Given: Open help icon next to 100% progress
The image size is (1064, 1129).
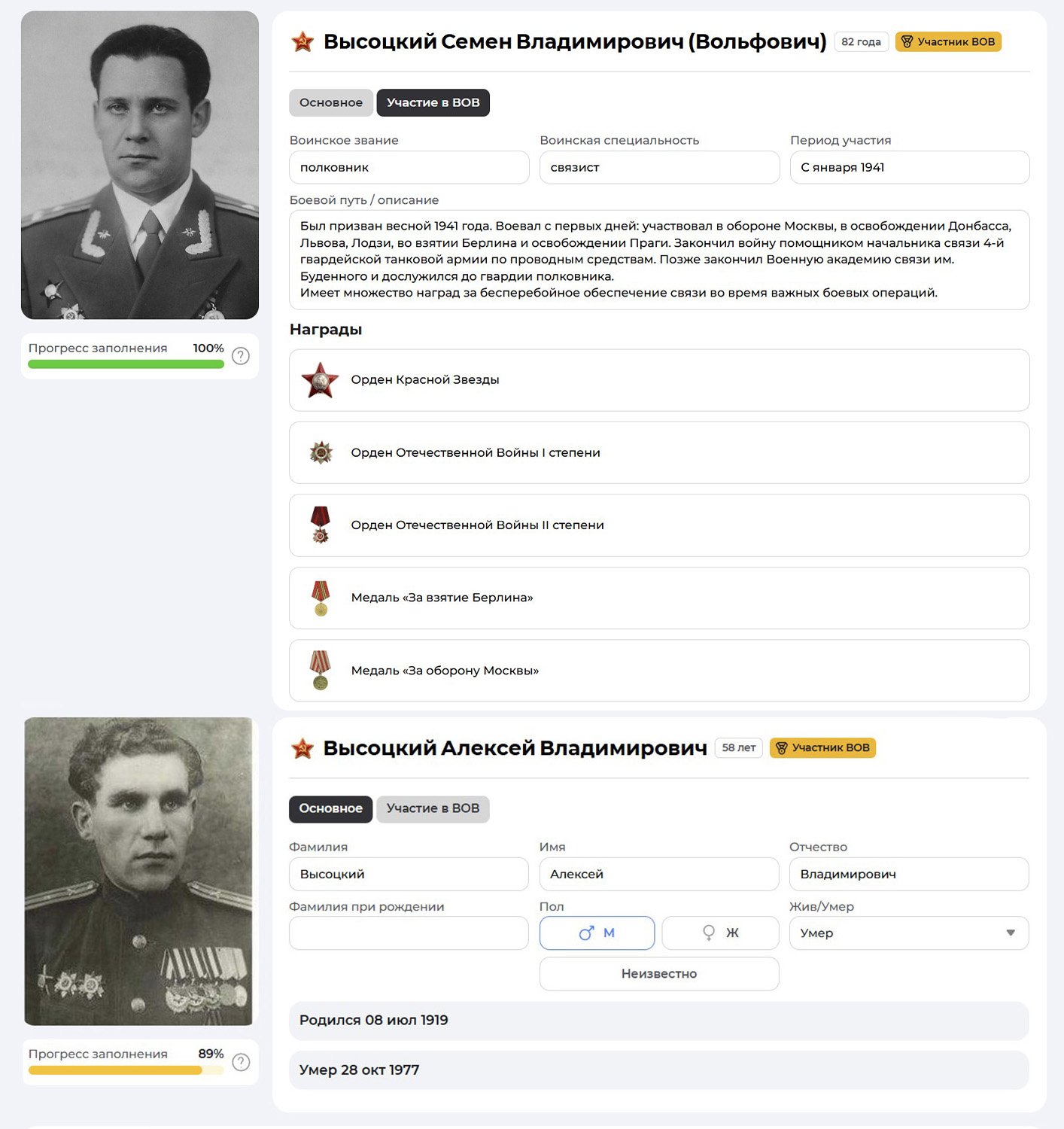Looking at the screenshot, I should 241,356.
